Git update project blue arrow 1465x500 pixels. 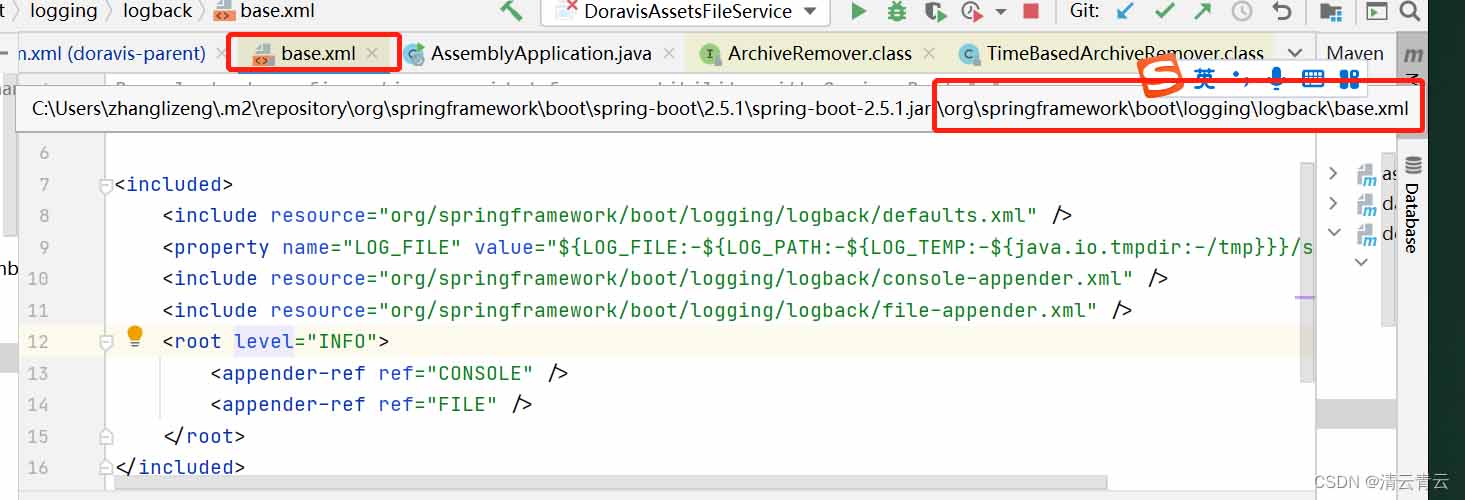click(x=1126, y=11)
